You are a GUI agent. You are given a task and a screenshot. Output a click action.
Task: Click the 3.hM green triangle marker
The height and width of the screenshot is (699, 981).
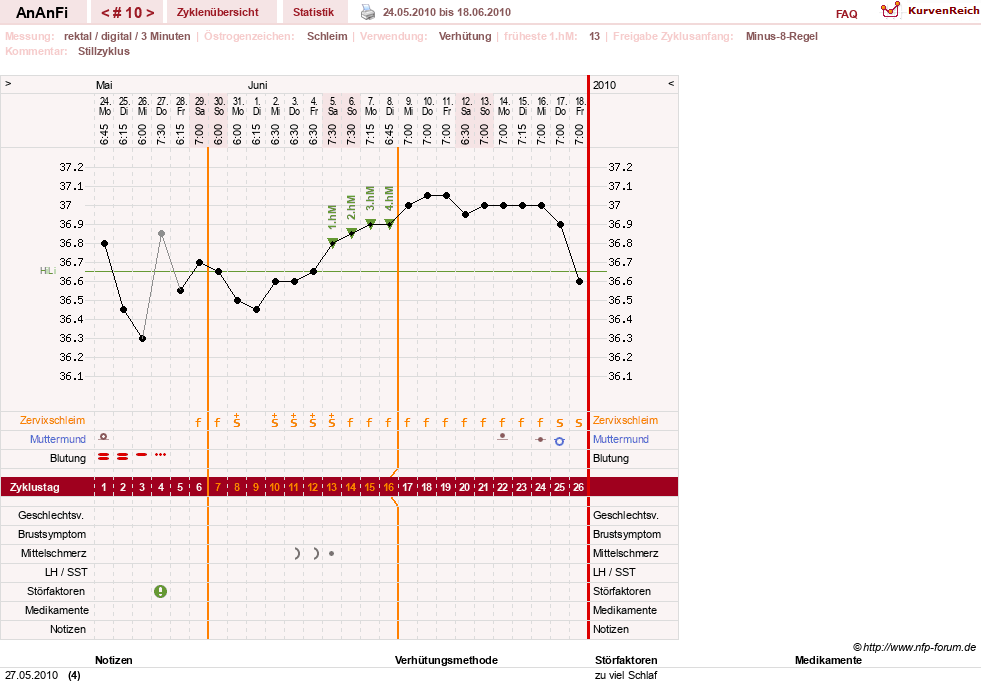click(x=370, y=223)
